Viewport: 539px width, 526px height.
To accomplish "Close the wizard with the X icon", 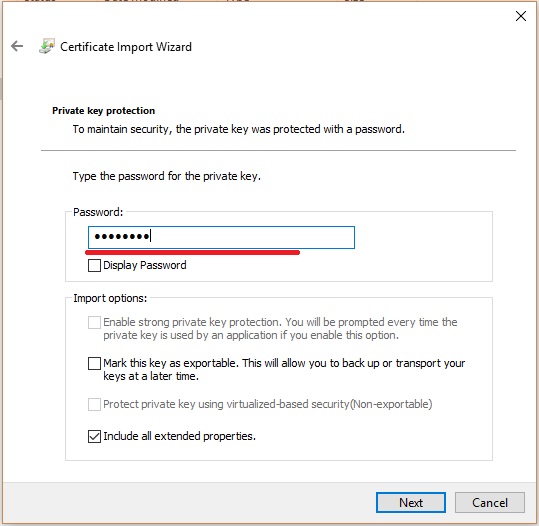I will click(x=521, y=16).
